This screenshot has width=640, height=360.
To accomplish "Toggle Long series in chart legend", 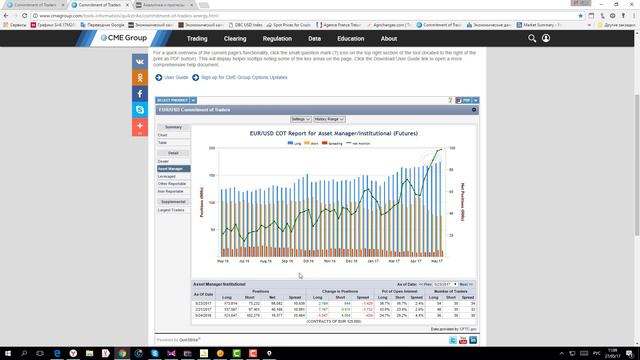I will pyautogui.click(x=294, y=143).
